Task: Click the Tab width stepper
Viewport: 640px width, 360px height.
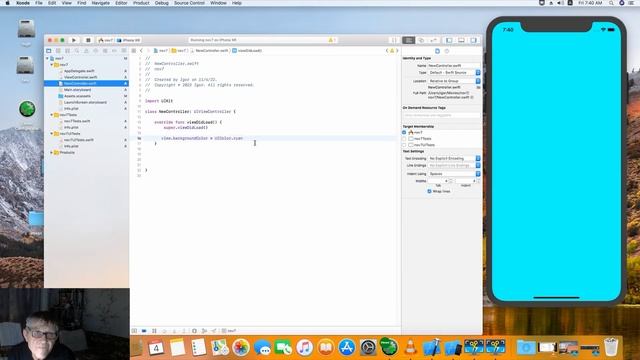Action: pos(451,181)
